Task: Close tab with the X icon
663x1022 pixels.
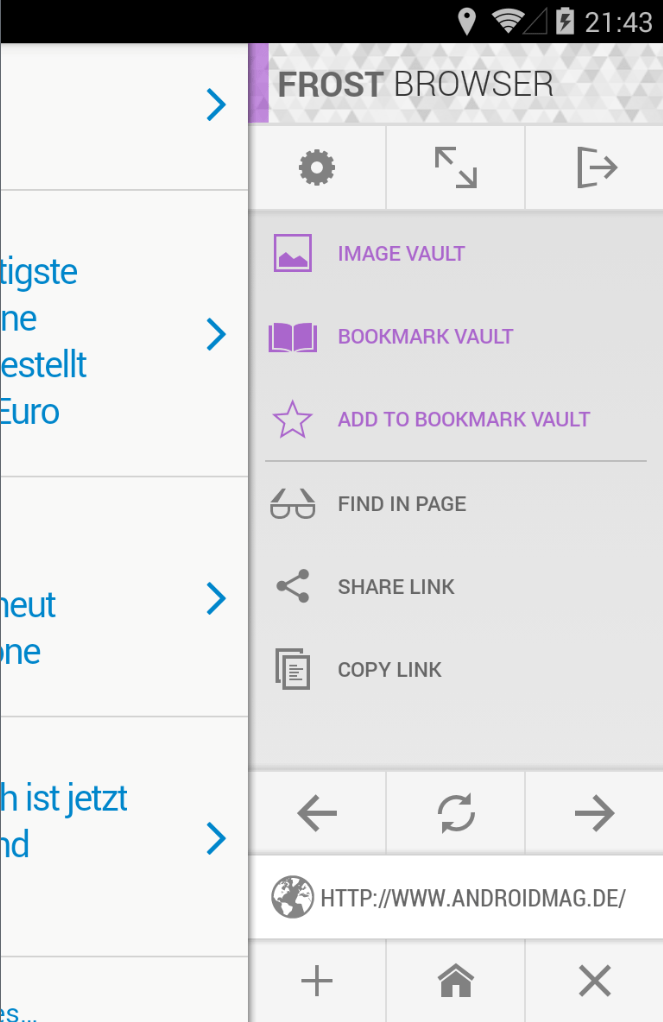Action: coord(594,982)
